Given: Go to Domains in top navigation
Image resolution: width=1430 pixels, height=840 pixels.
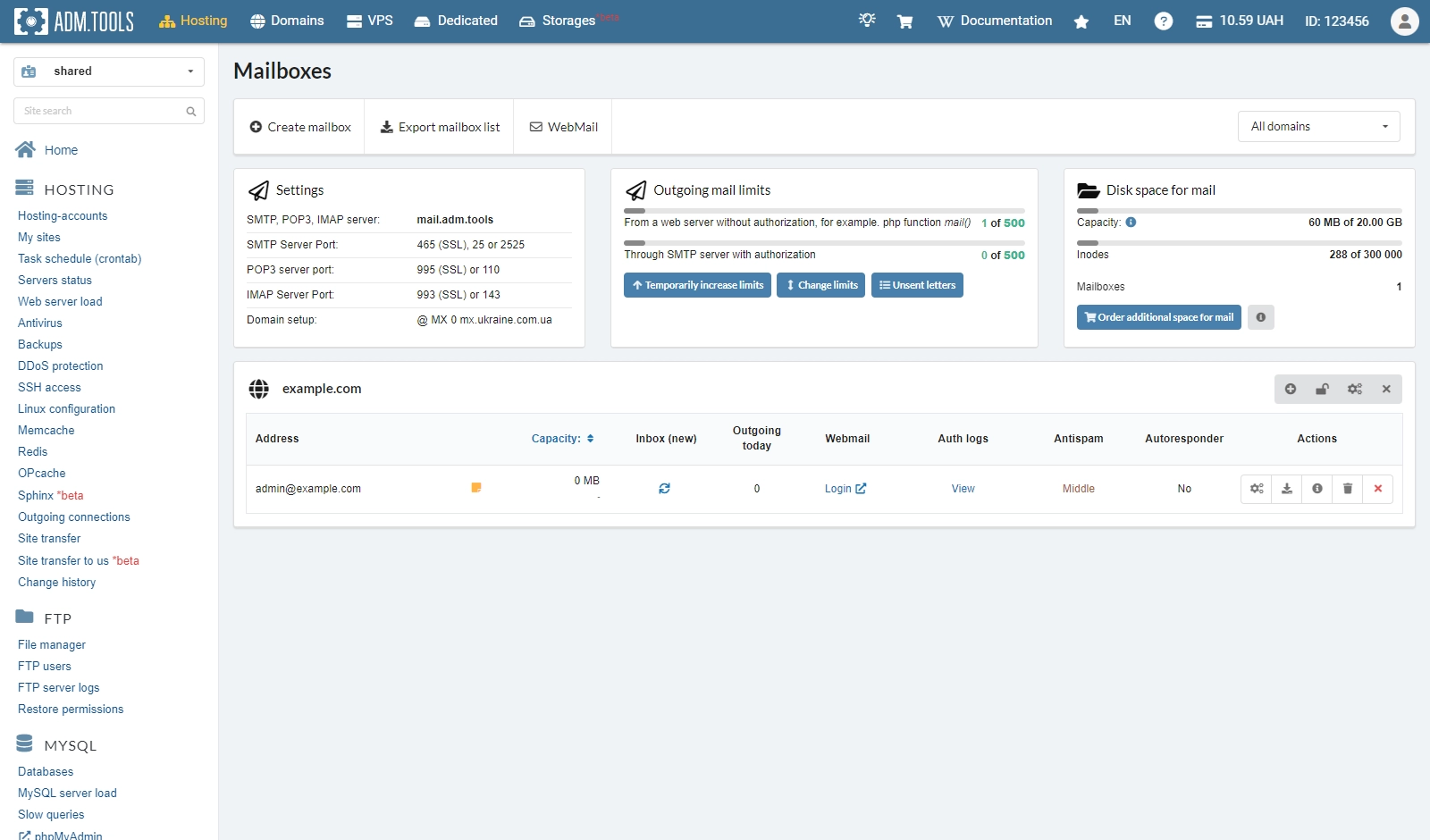Looking at the screenshot, I should coord(287,21).
